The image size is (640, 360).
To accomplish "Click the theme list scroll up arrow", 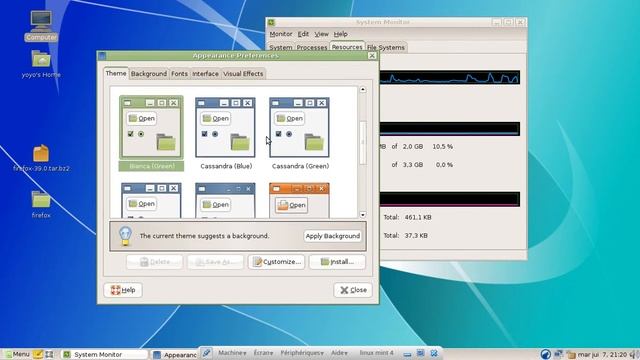I will click(x=362, y=89).
